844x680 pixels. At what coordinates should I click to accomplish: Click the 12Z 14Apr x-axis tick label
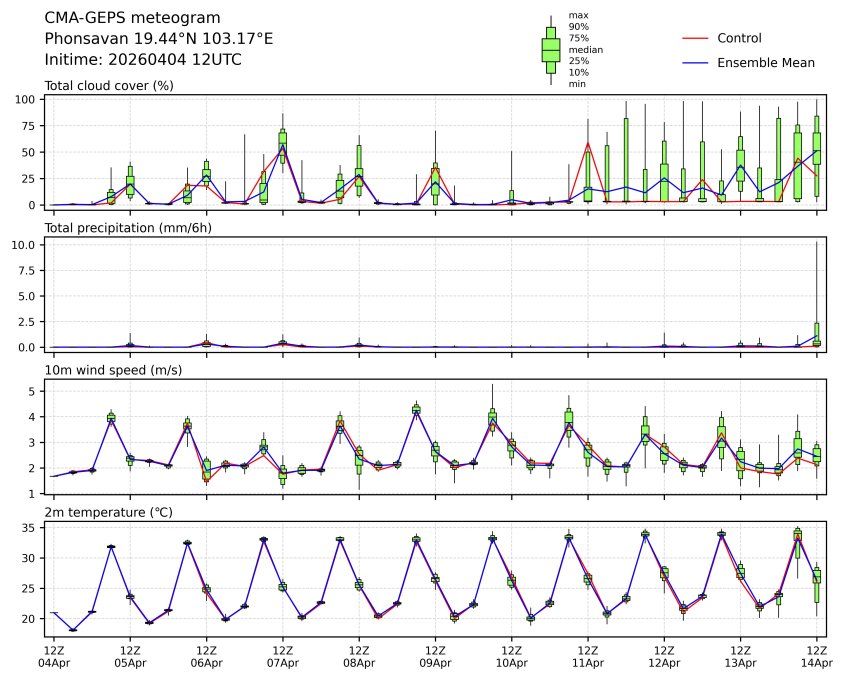(x=816, y=656)
